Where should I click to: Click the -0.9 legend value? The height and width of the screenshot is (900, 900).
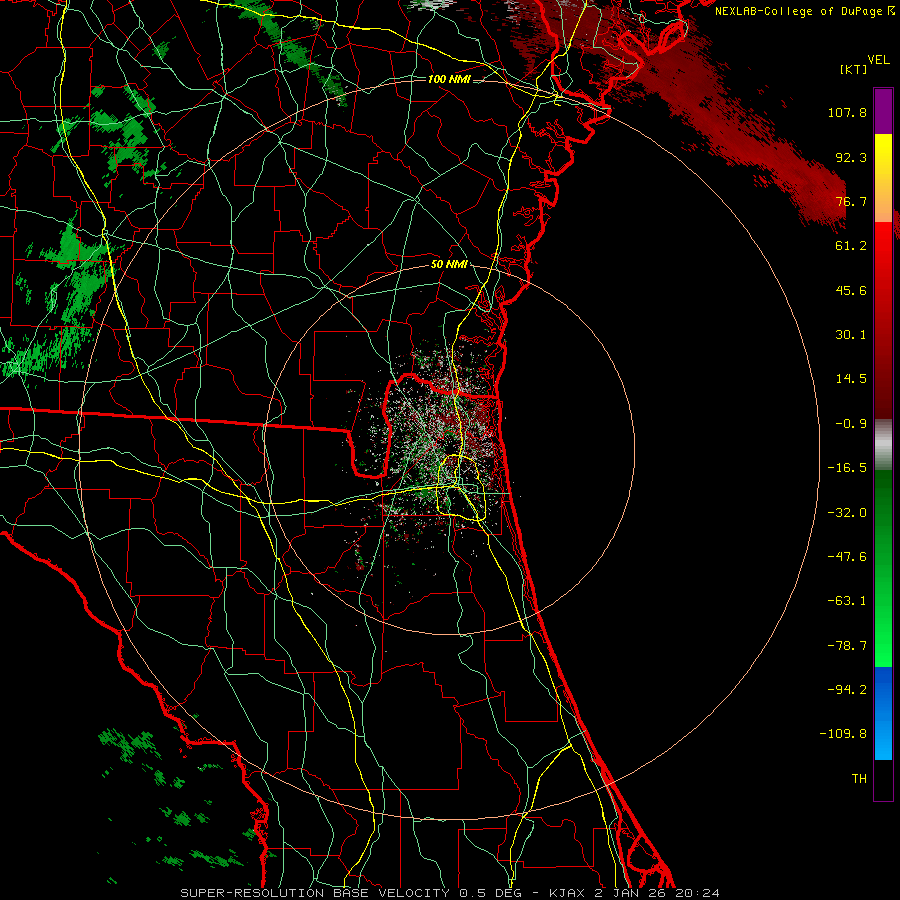[851, 424]
